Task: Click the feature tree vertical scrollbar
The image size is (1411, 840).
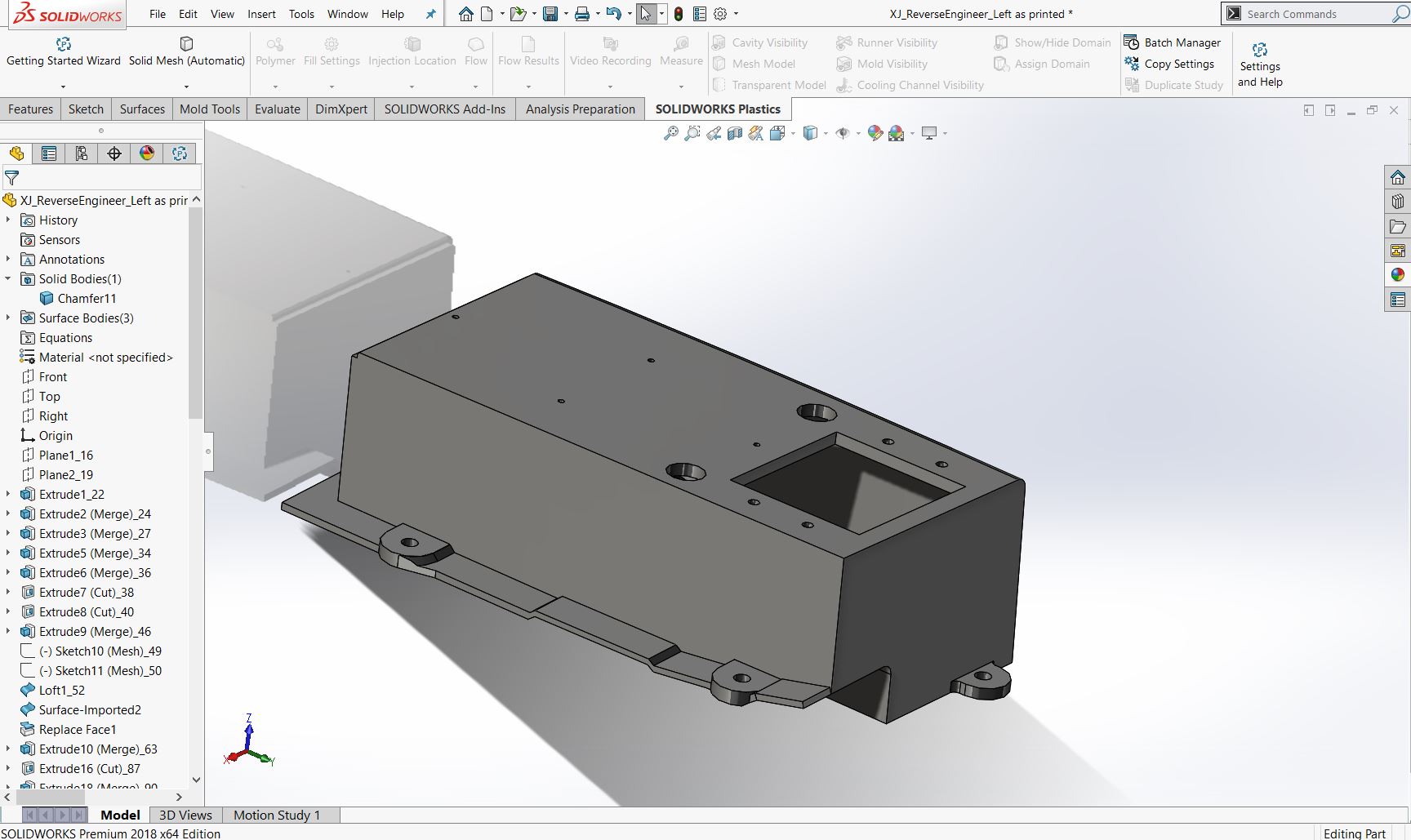Action: coord(195,313)
